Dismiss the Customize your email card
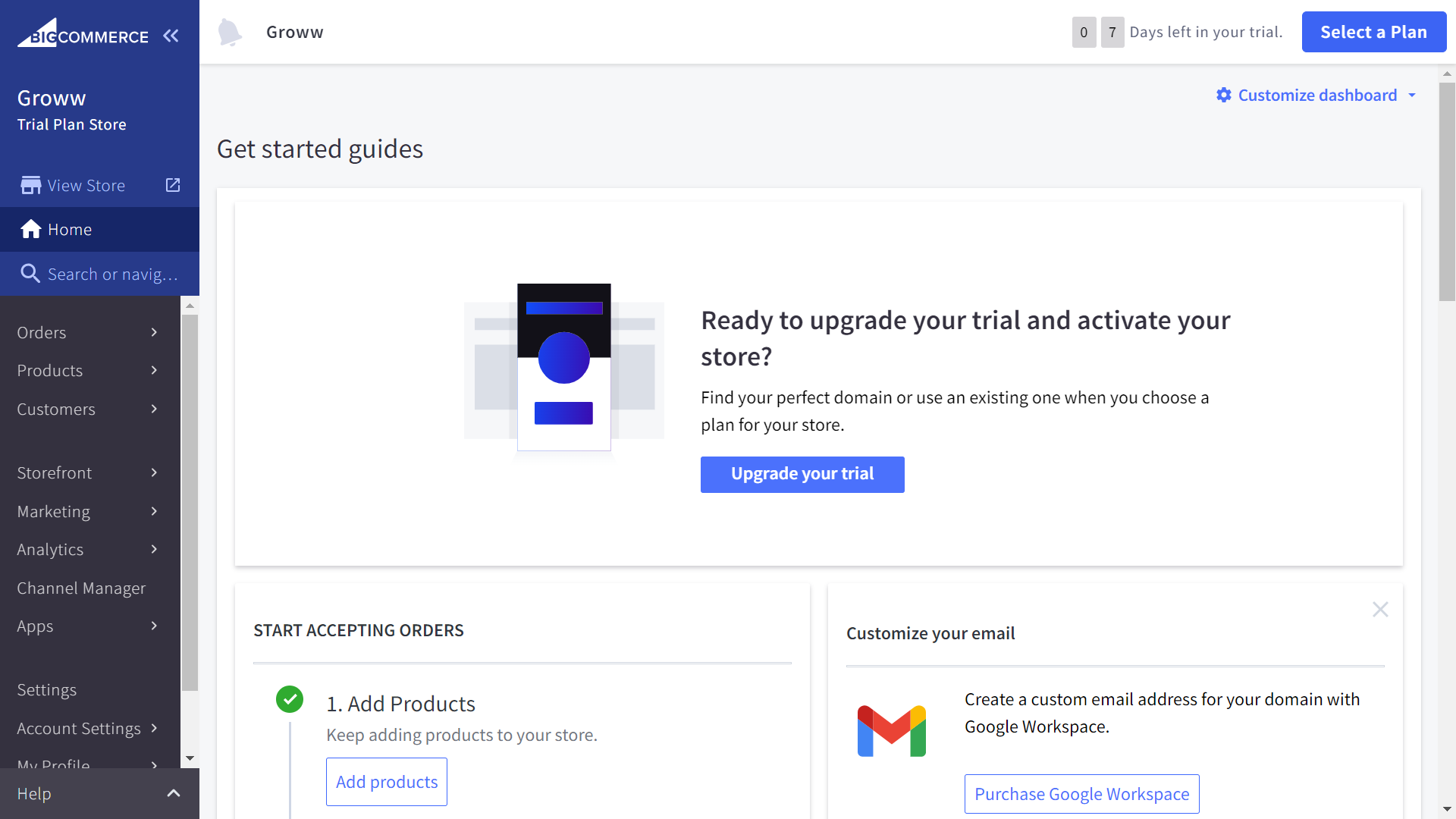The width and height of the screenshot is (1456, 819). coord(1379,610)
